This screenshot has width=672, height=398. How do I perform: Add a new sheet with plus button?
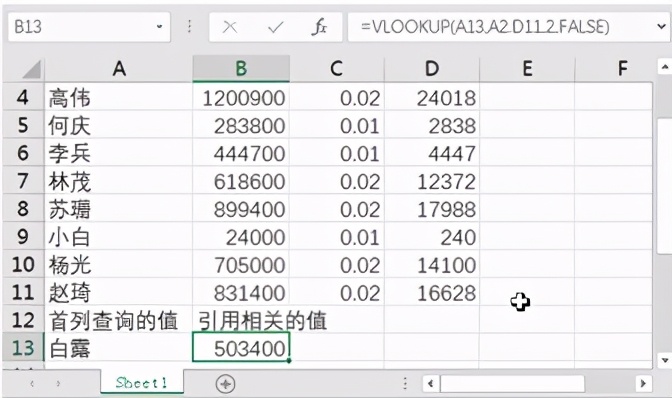[225, 383]
